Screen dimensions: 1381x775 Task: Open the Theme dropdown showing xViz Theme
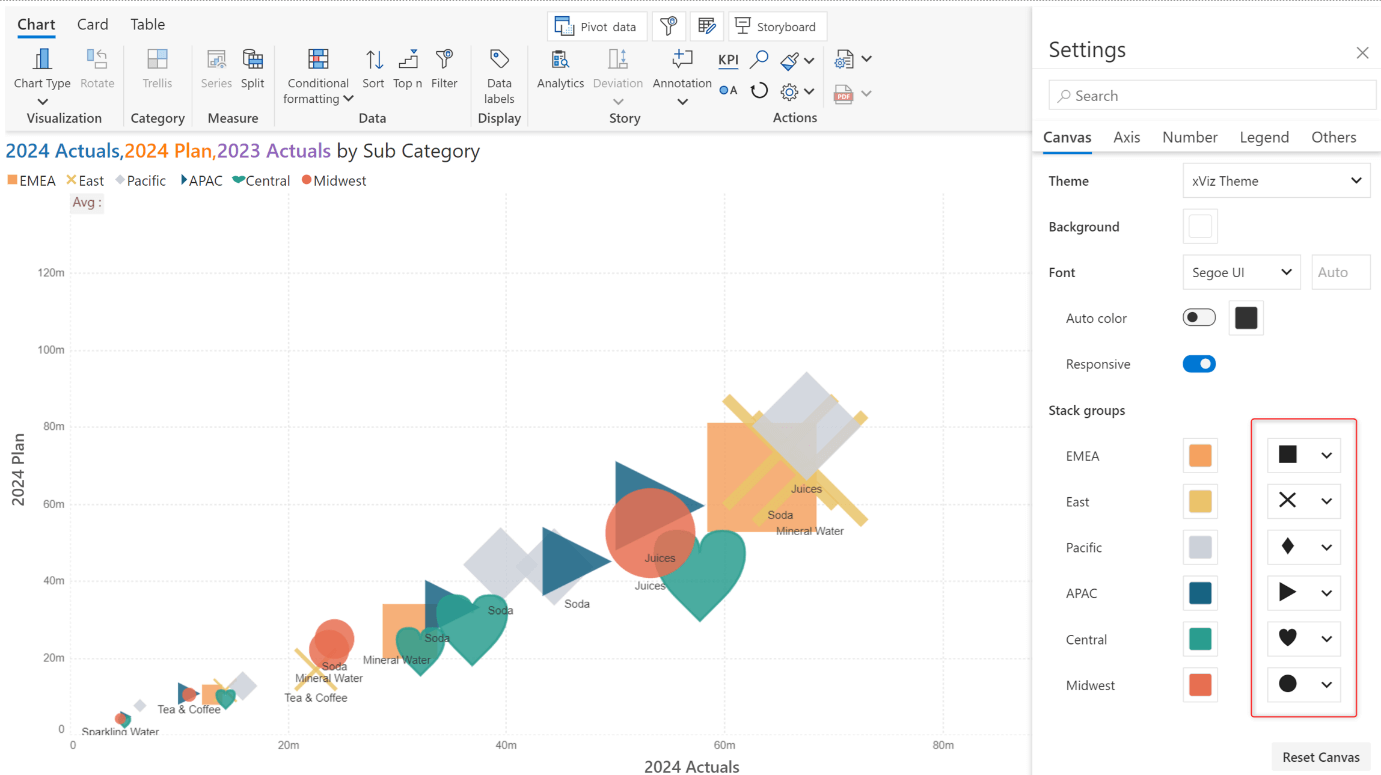1276,181
